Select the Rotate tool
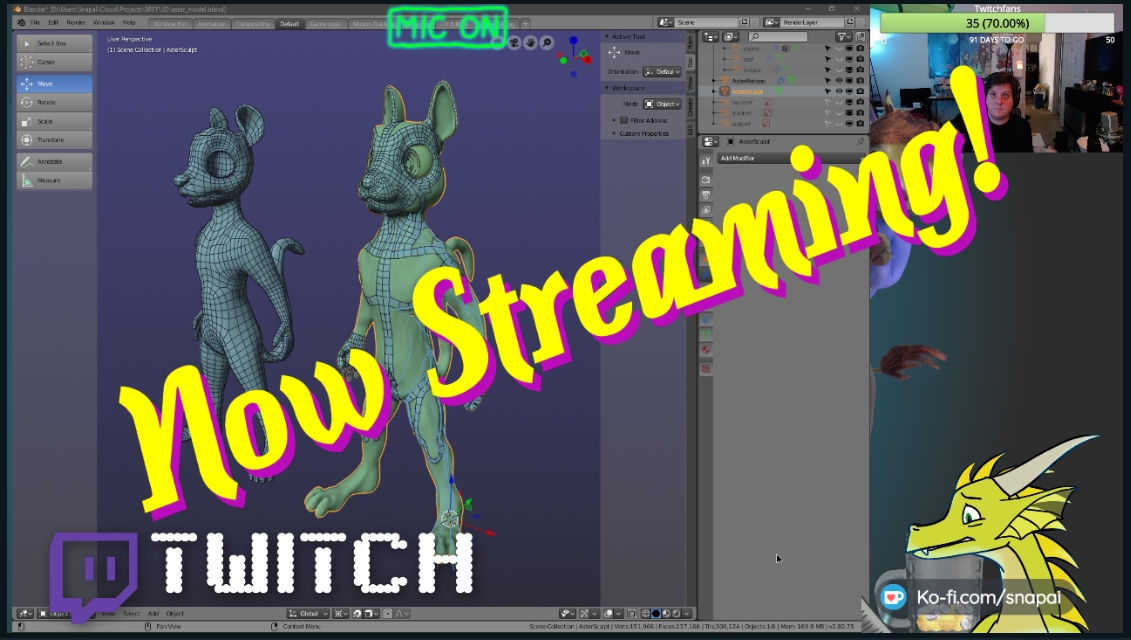This screenshot has width=1131, height=640. (54, 102)
